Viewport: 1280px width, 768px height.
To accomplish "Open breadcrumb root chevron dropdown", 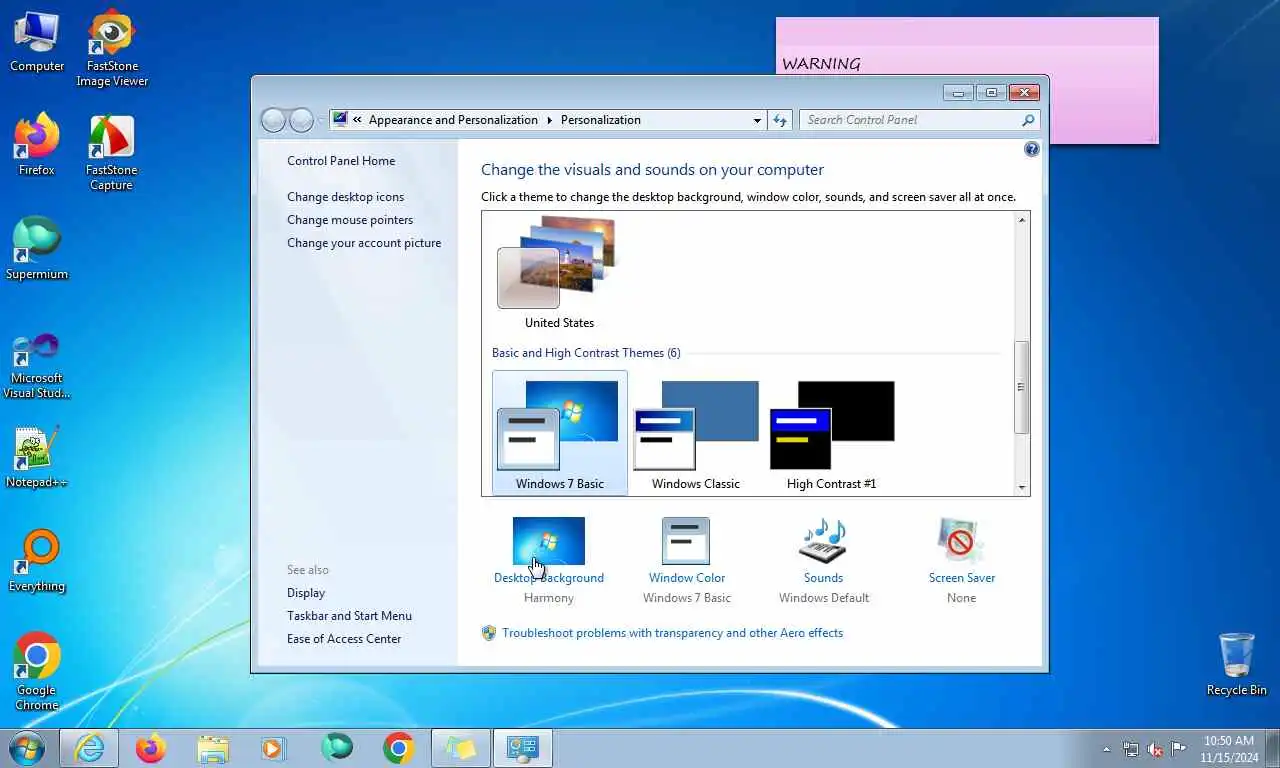I will click(x=357, y=120).
